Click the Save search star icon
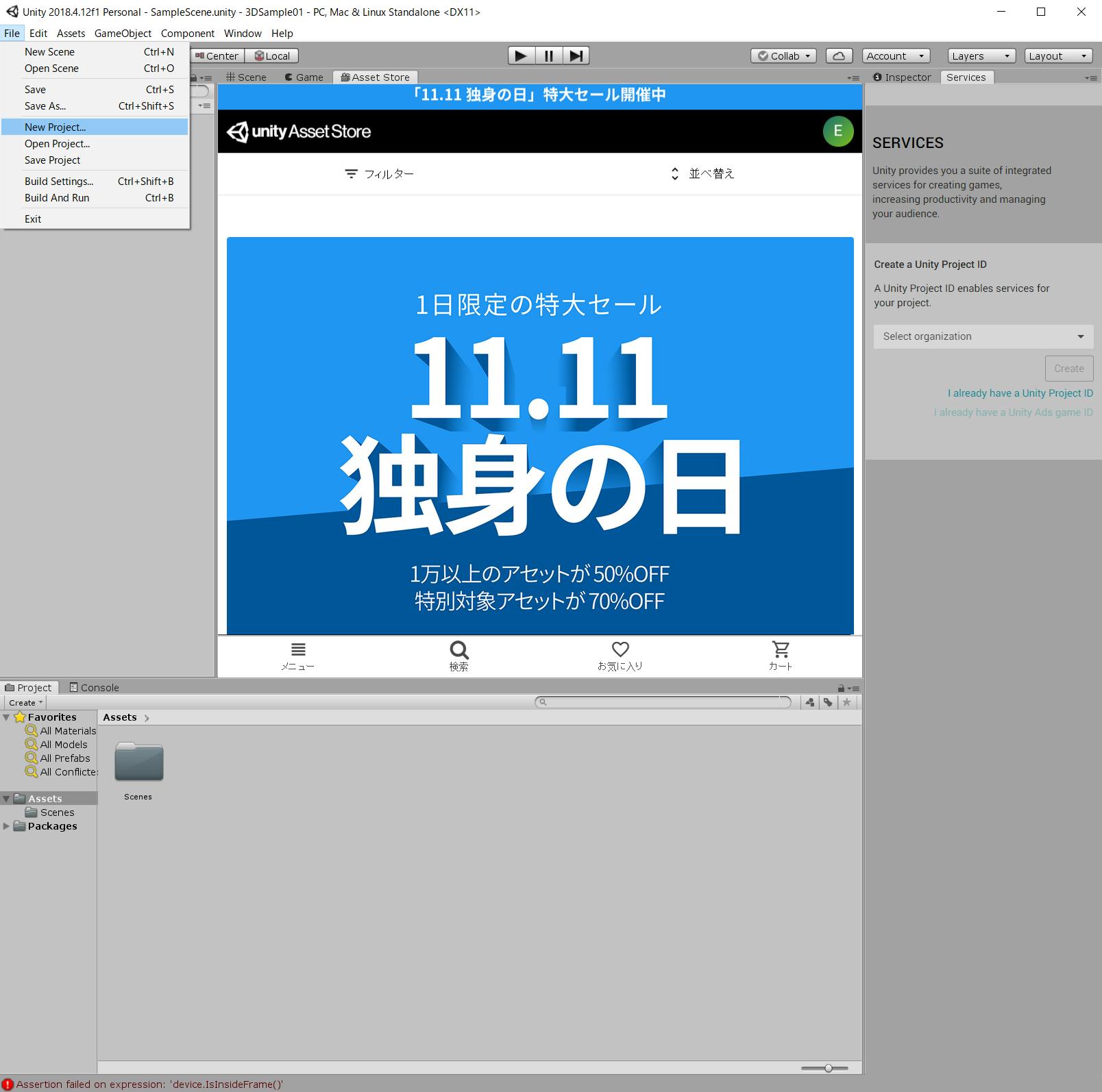Viewport: 1102px width, 1092px height. coord(847,702)
